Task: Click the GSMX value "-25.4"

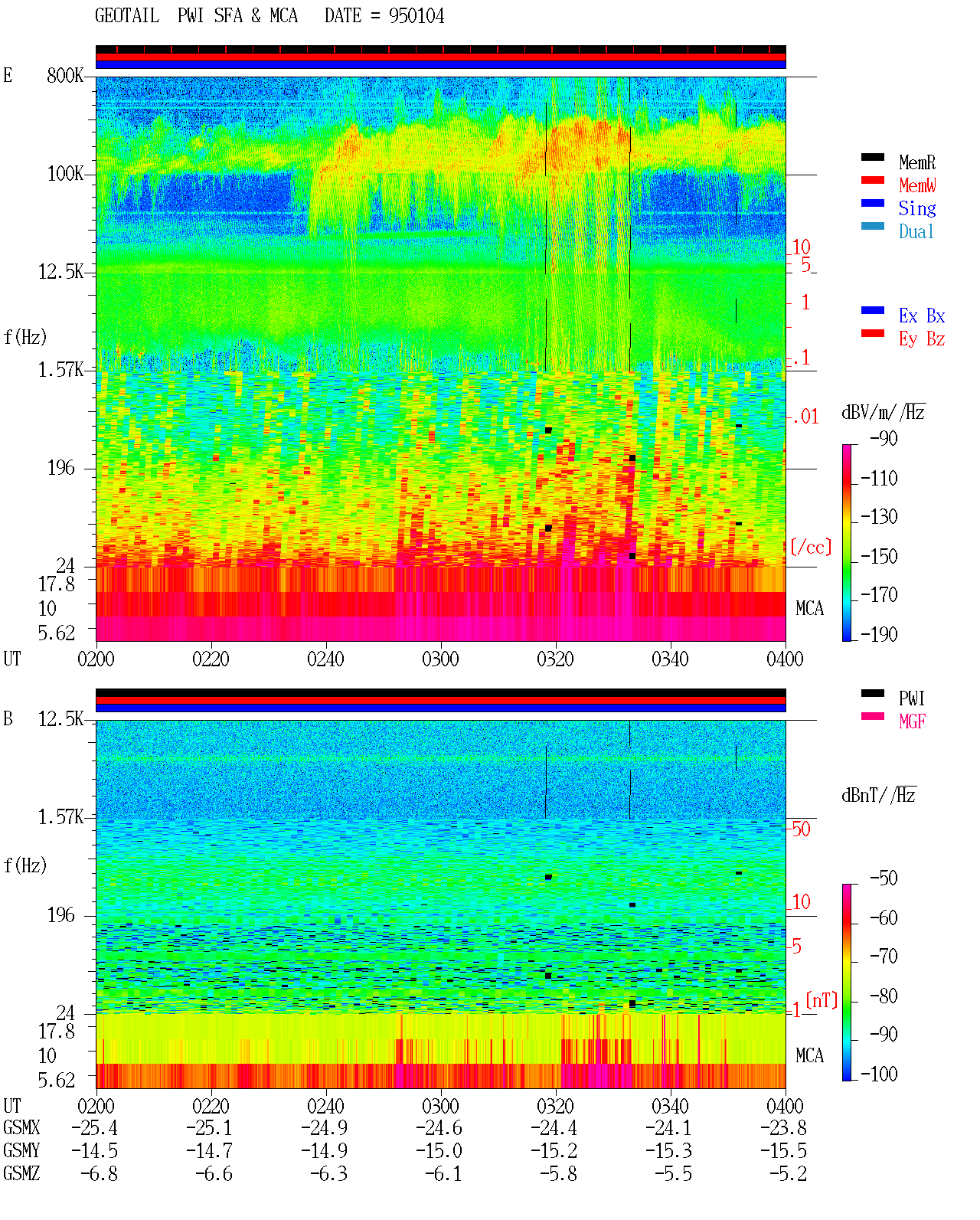Action: pyautogui.click(x=94, y=1128)
